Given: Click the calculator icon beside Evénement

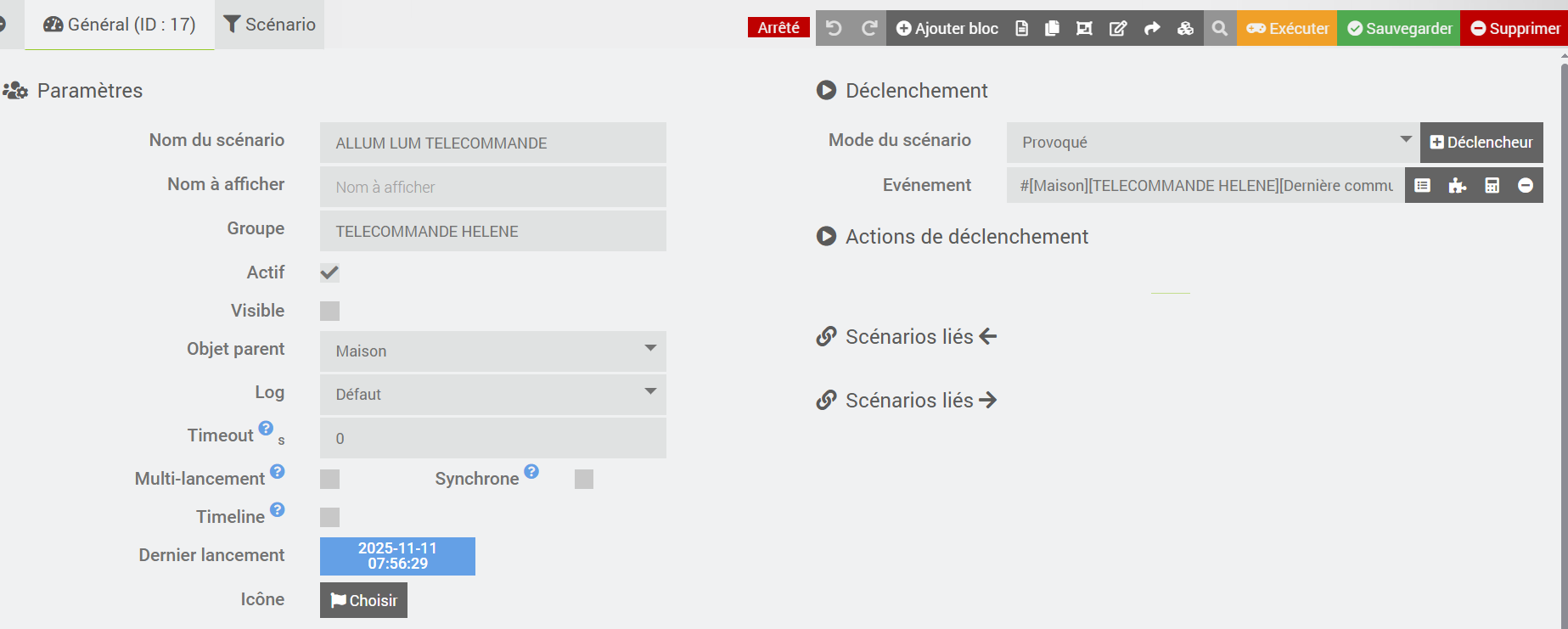Looking at the screenshot, I should pyautogui.click(x=1492, y=185).
